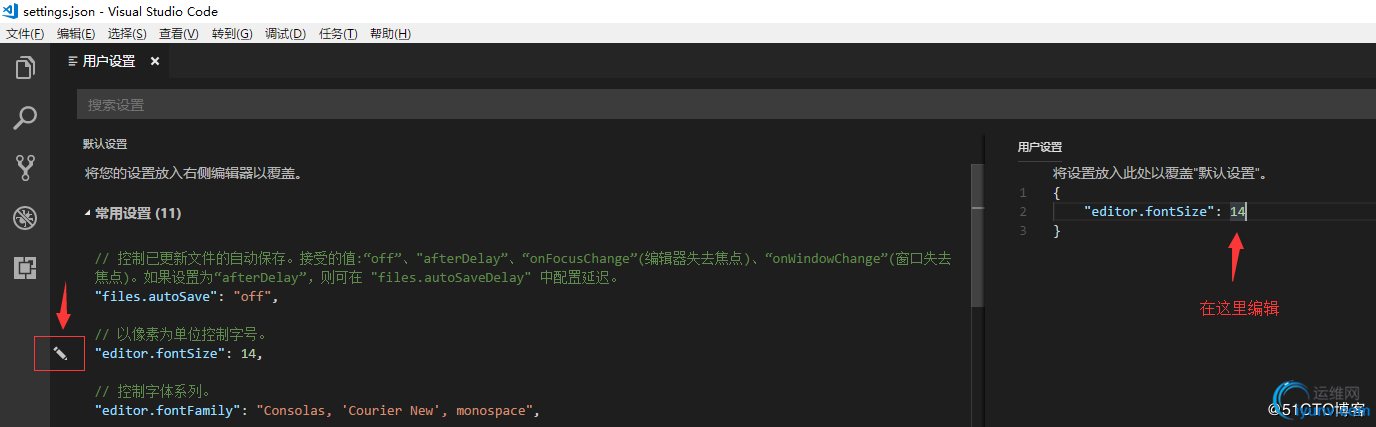Image resolution: width=1376 pixels, height=427 pixels.
Task: Click line number 3 in user settings
Action: (x=1023, y=231)
